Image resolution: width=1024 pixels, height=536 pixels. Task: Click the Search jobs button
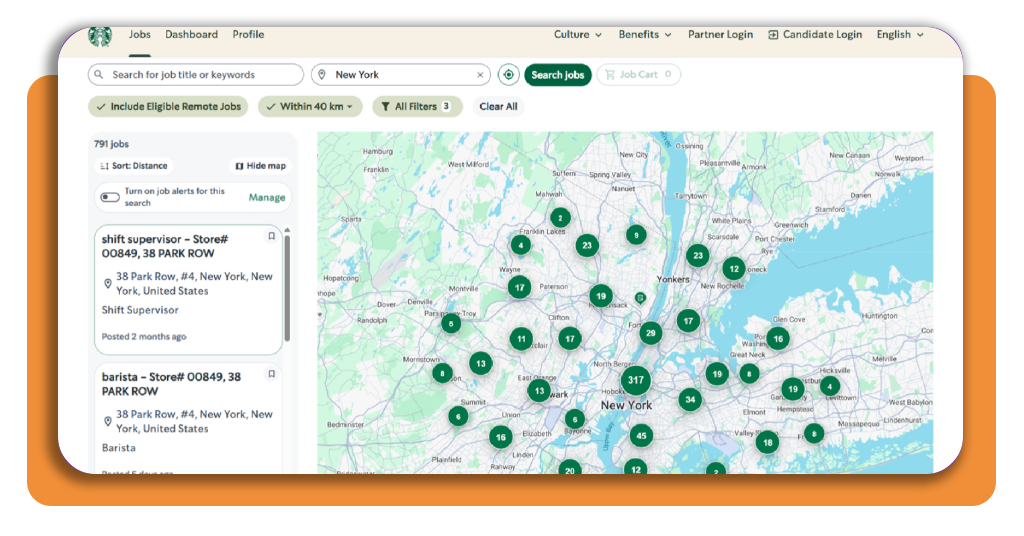[558, 74]
